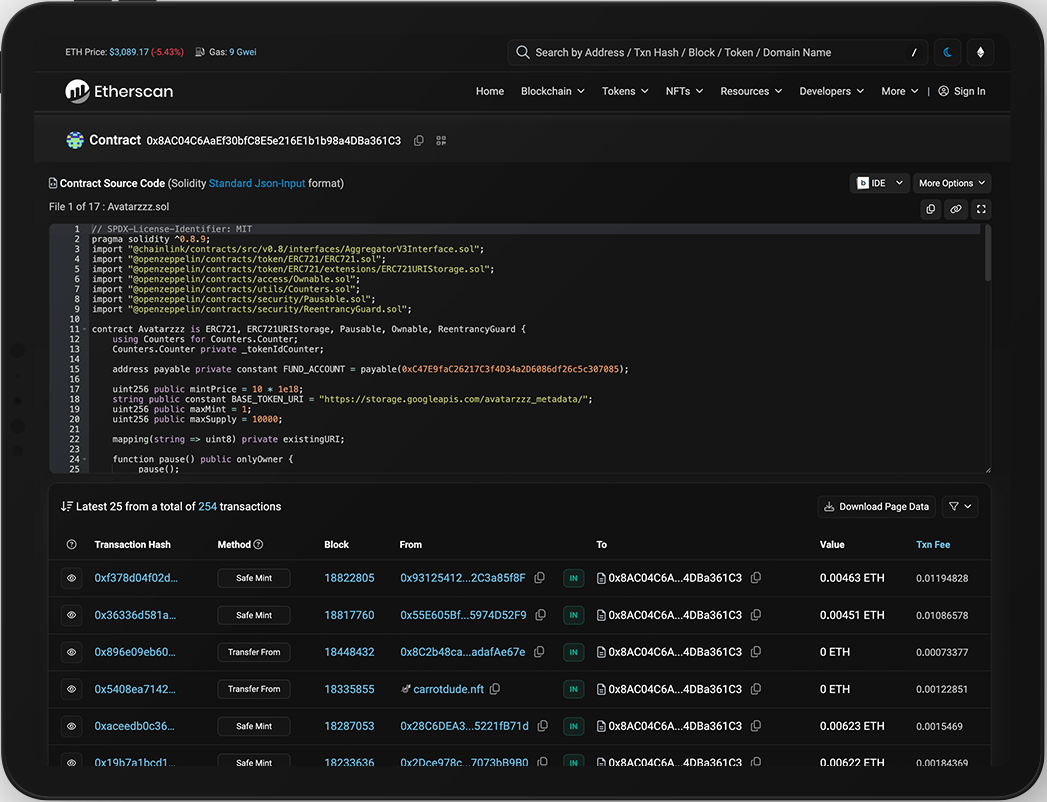Open block 18822805 link
The image size is (1047, 802).
pos(349,578)
